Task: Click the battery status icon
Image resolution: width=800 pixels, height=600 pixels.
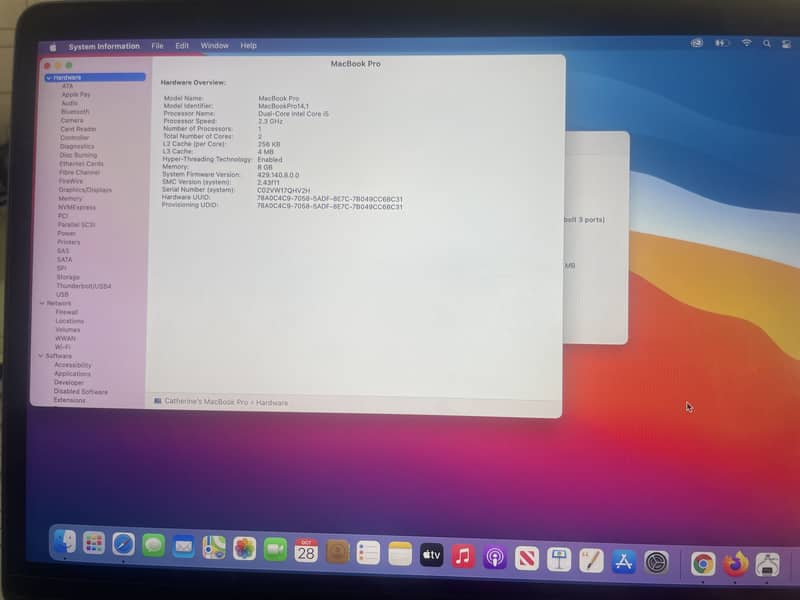Action: point(721,43)
